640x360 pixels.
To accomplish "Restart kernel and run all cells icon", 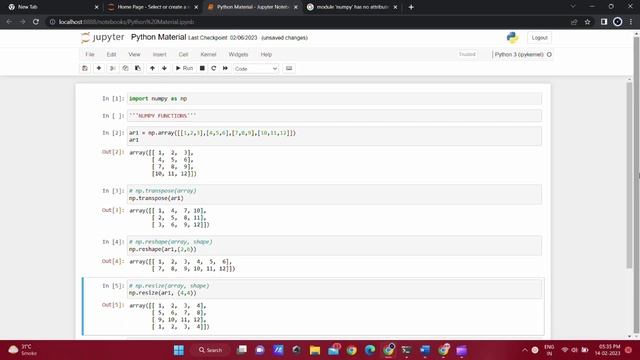I will [225, 68].
